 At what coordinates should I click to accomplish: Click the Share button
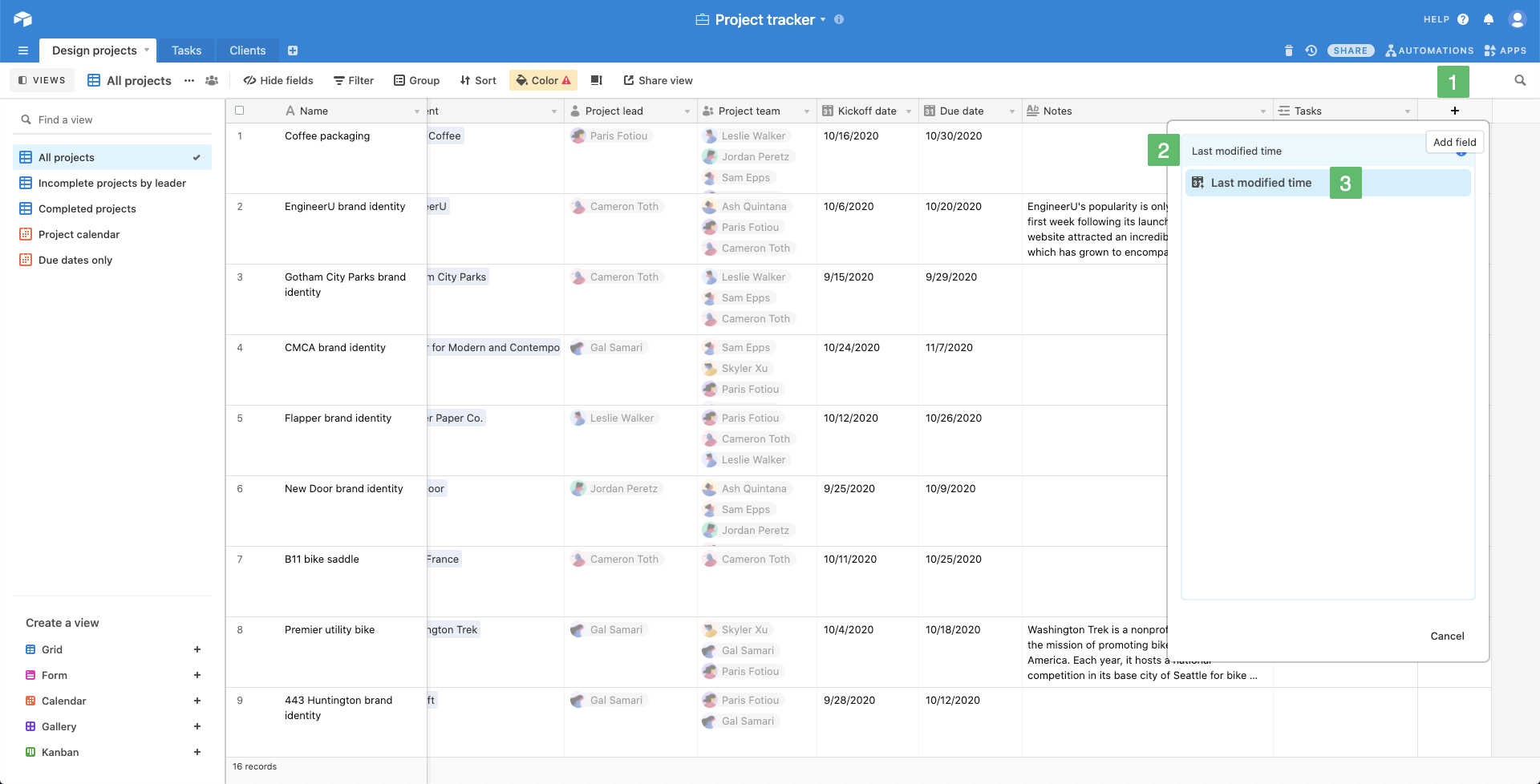[x=1351, y=51]
